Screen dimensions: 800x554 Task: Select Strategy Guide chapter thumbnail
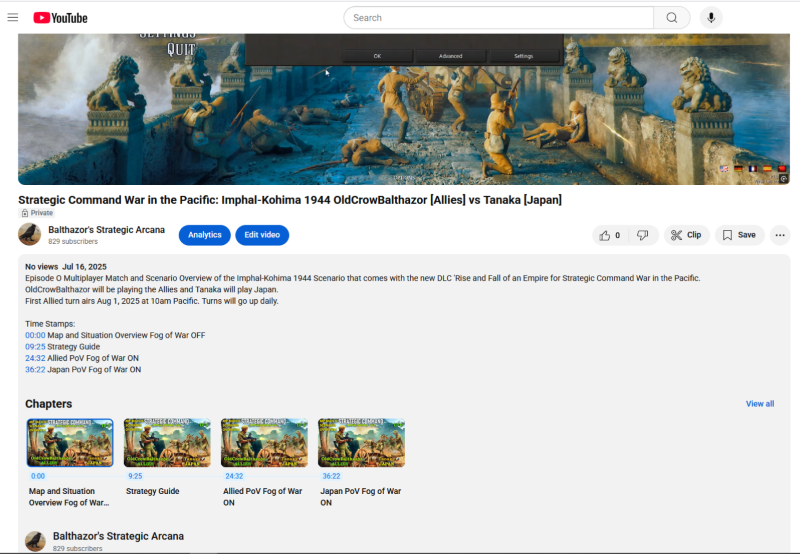[167, 443]
